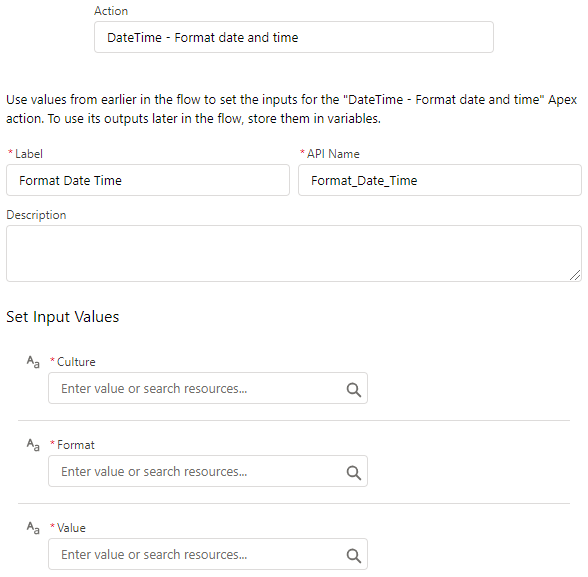
Task: Click the Aa text-type icon beside Value
Action: pos(33,528)
